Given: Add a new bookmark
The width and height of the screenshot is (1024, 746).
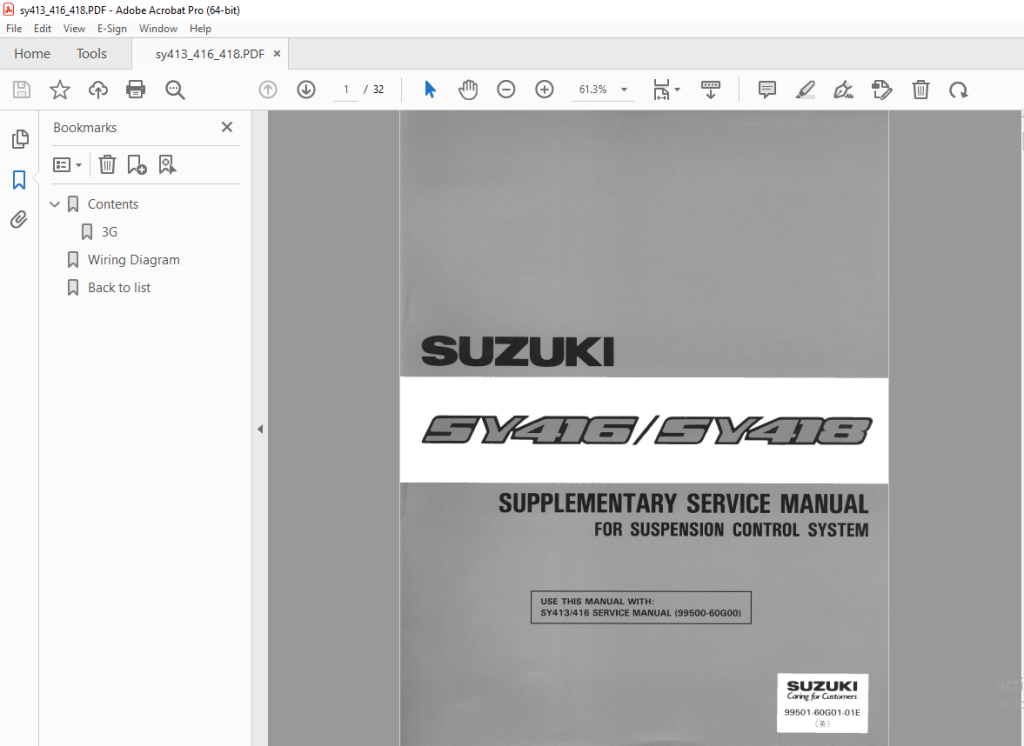Looking at the screenshot, I should [x=137, y=165].
